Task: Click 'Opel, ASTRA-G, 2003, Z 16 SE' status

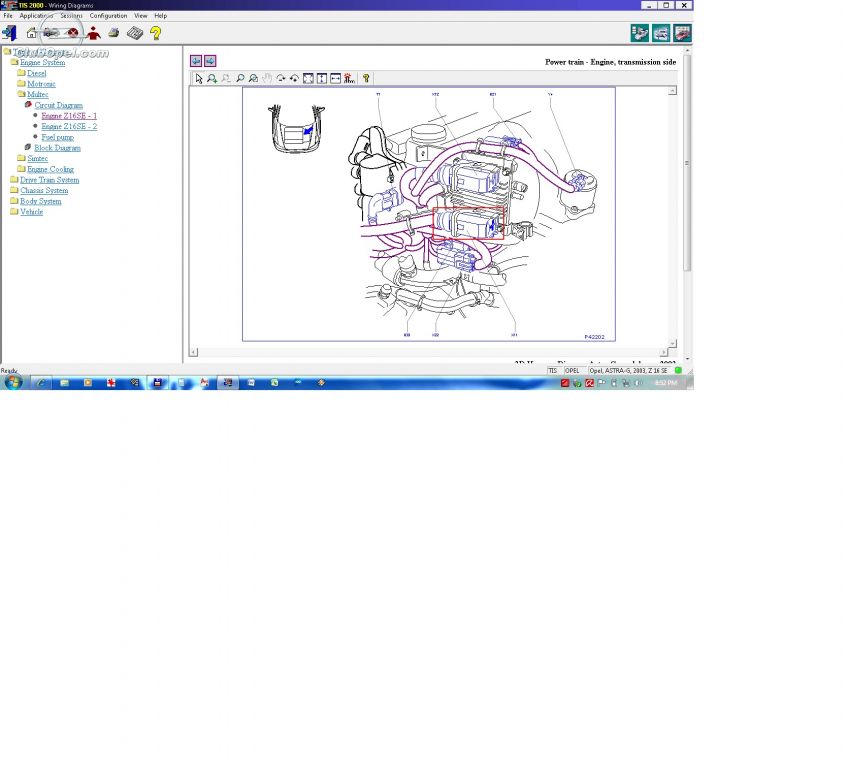Action: coord(628,370)
